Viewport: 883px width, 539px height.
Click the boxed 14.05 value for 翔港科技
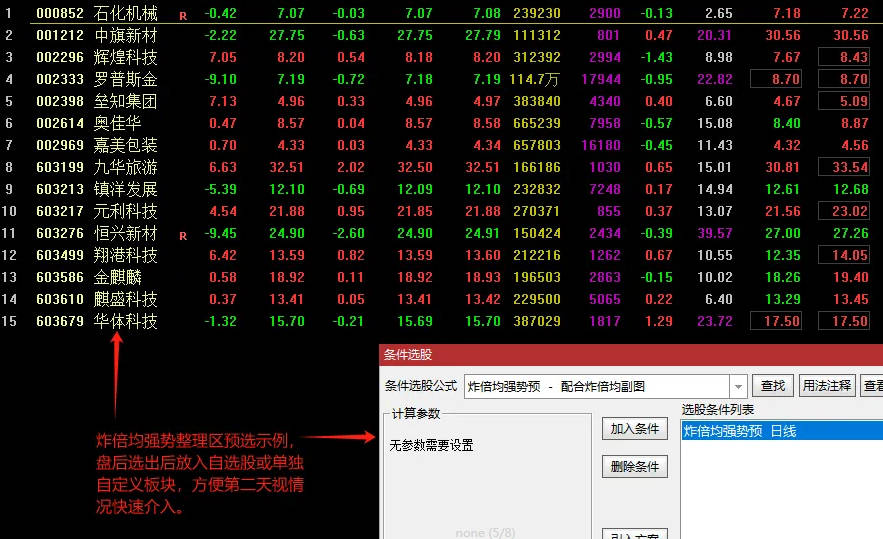844,255
